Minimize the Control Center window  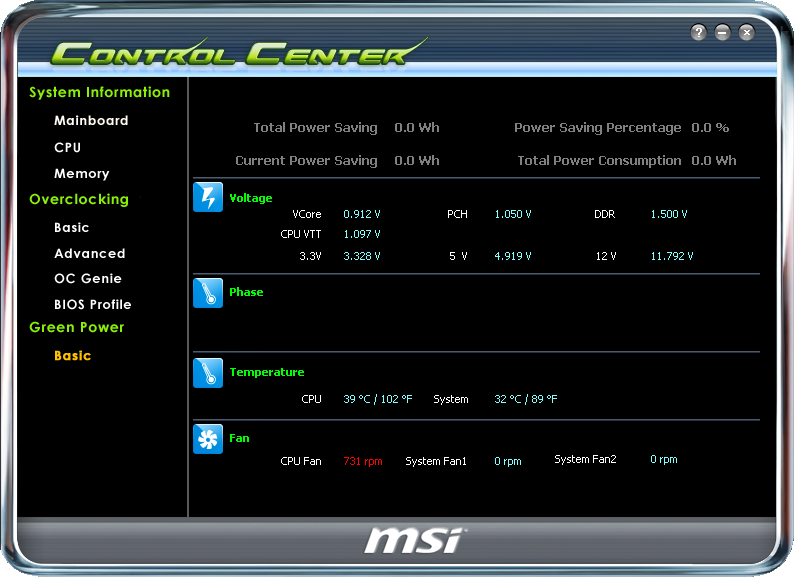[723, 32]
